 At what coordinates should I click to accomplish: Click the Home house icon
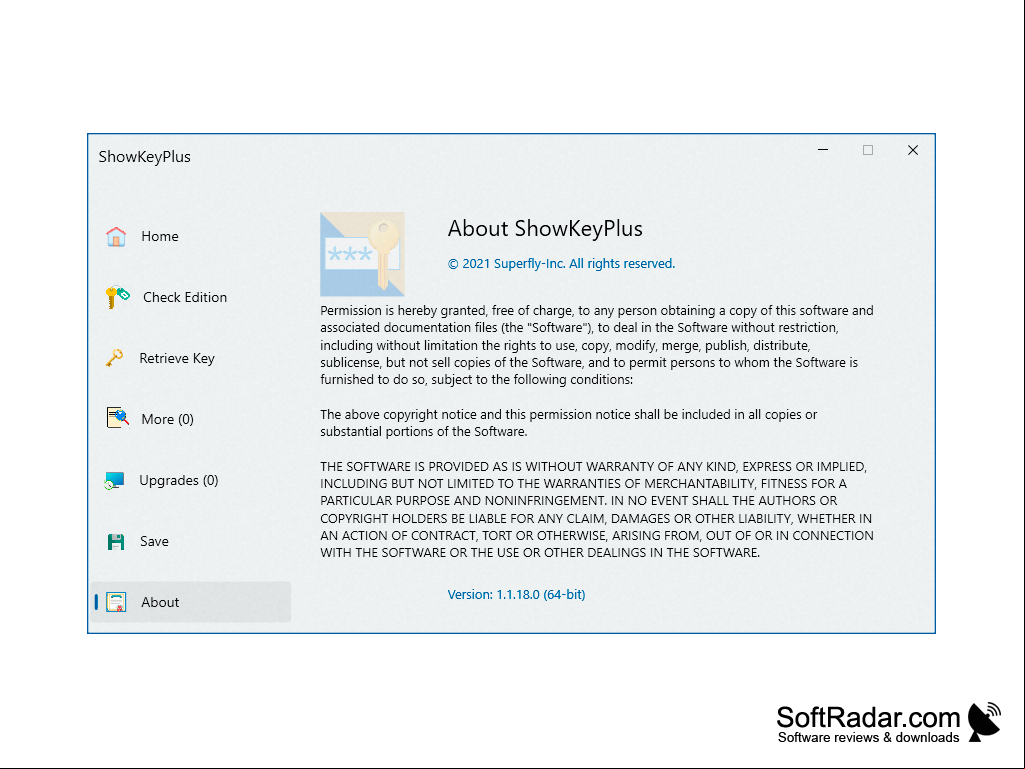point(116,236)
